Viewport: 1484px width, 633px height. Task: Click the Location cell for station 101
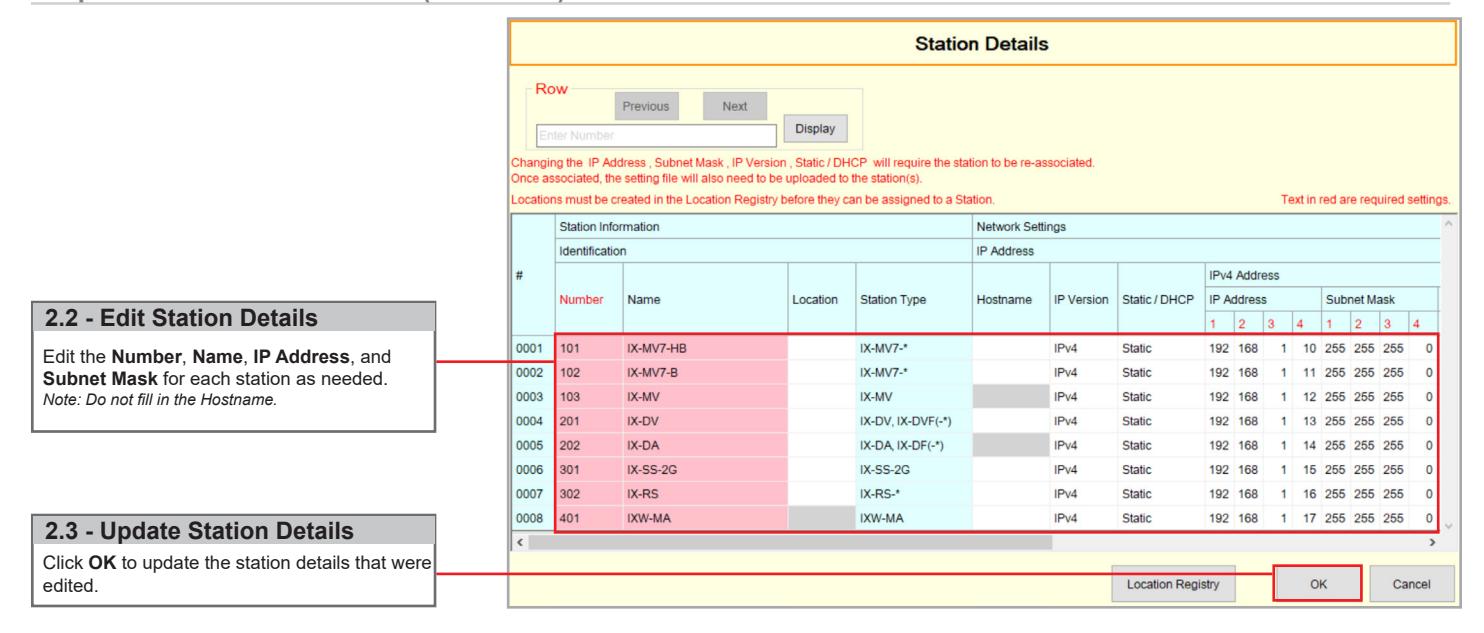(821, 349)
